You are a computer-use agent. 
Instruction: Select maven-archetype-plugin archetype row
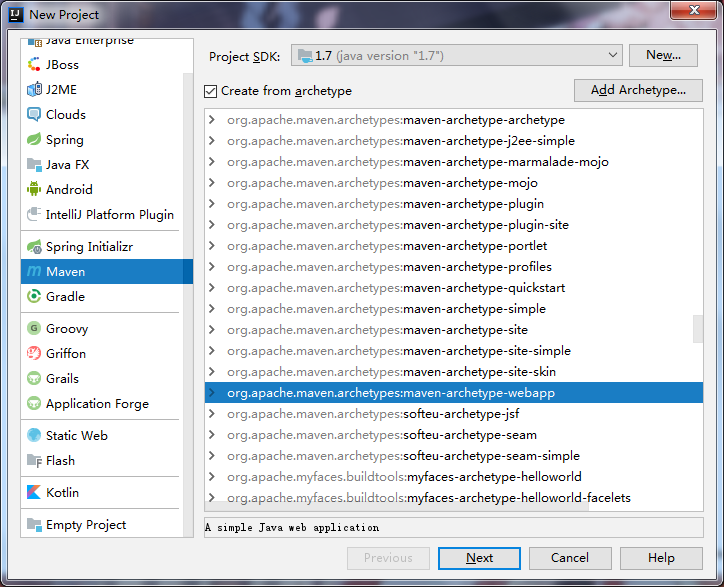click(454, 204)
